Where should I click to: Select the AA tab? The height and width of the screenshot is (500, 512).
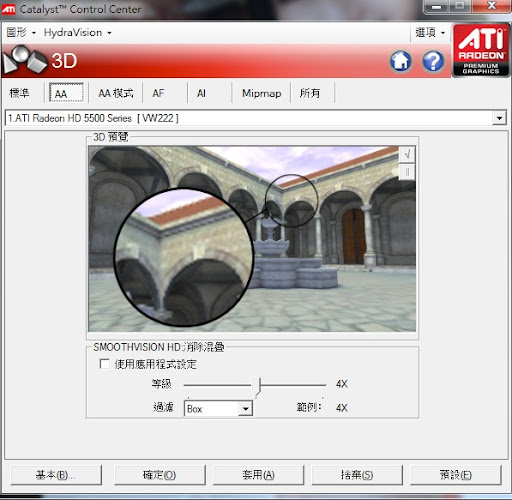(x=66, y=92)
